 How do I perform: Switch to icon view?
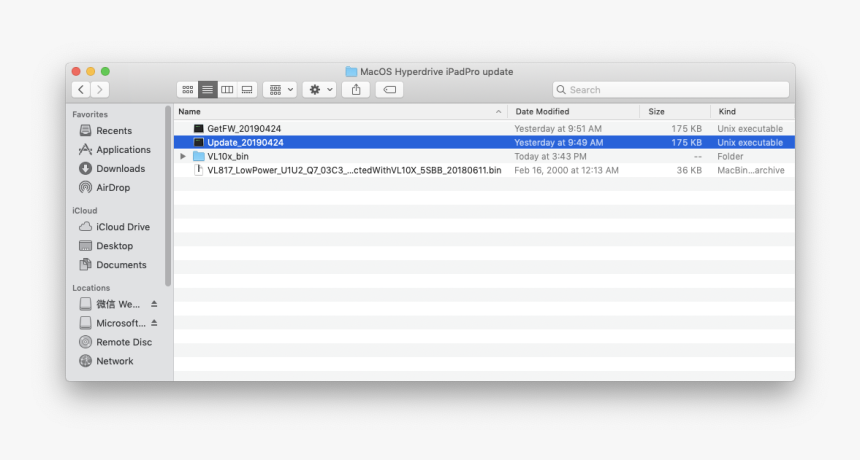pos(188,89)
